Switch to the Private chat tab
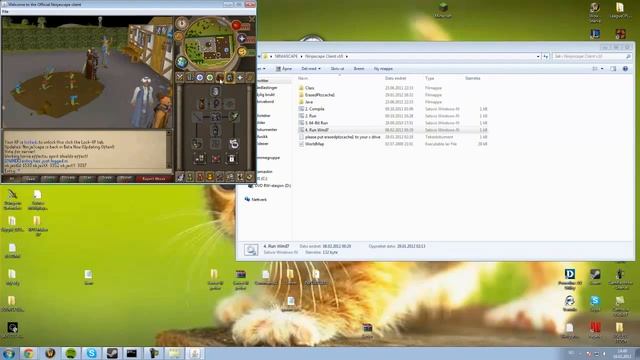640x360 pixels. click(x=68, y=179)
